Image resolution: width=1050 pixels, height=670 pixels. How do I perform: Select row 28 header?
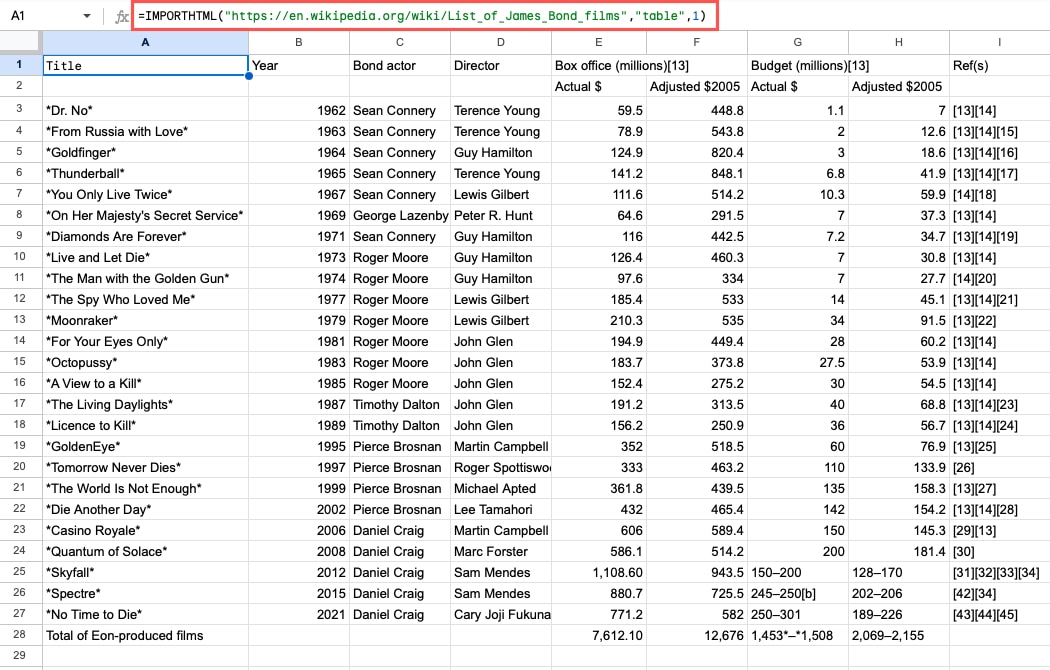20,635
